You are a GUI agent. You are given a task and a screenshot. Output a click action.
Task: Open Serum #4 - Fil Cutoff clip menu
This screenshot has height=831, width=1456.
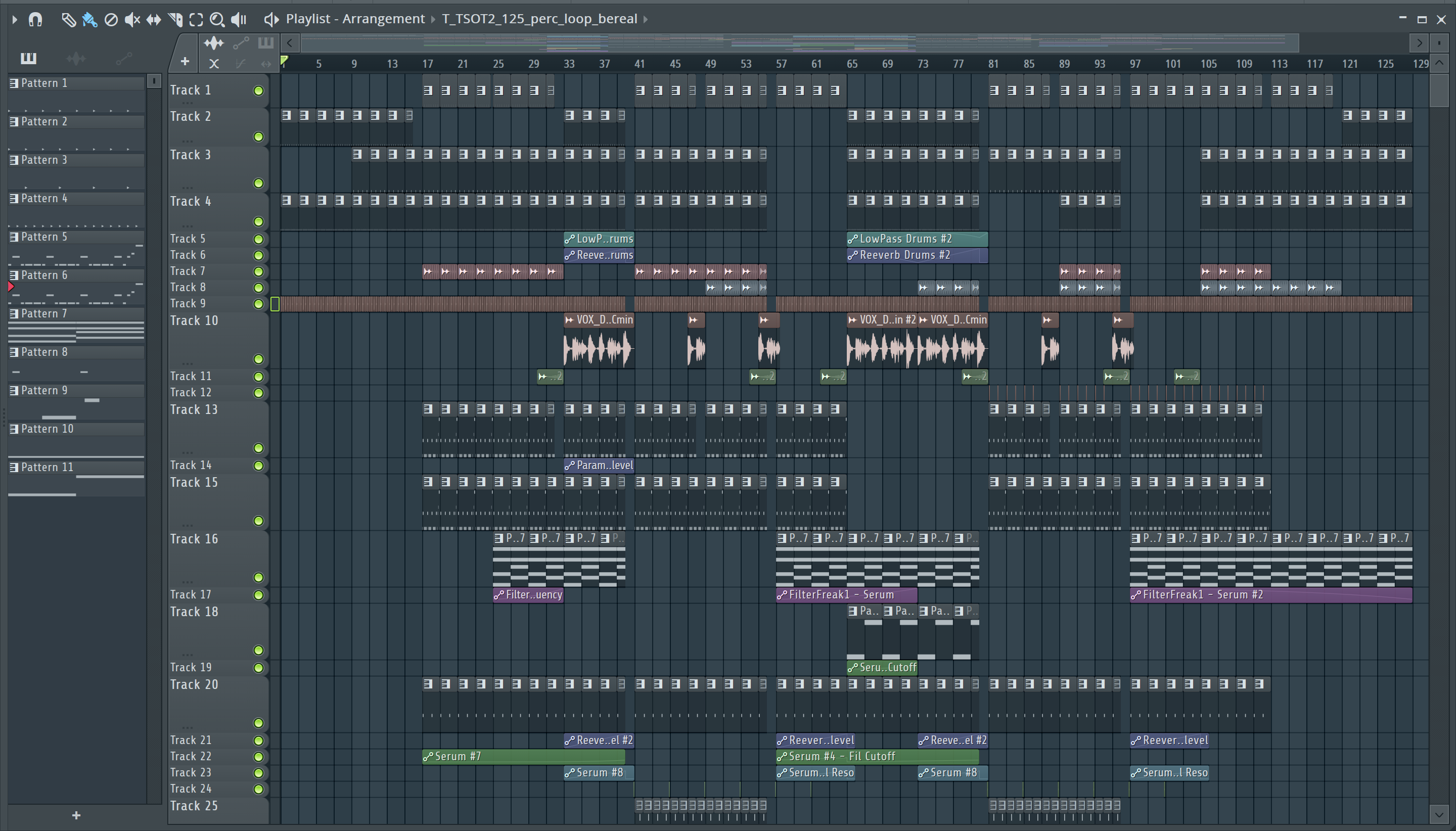point(782,757)
